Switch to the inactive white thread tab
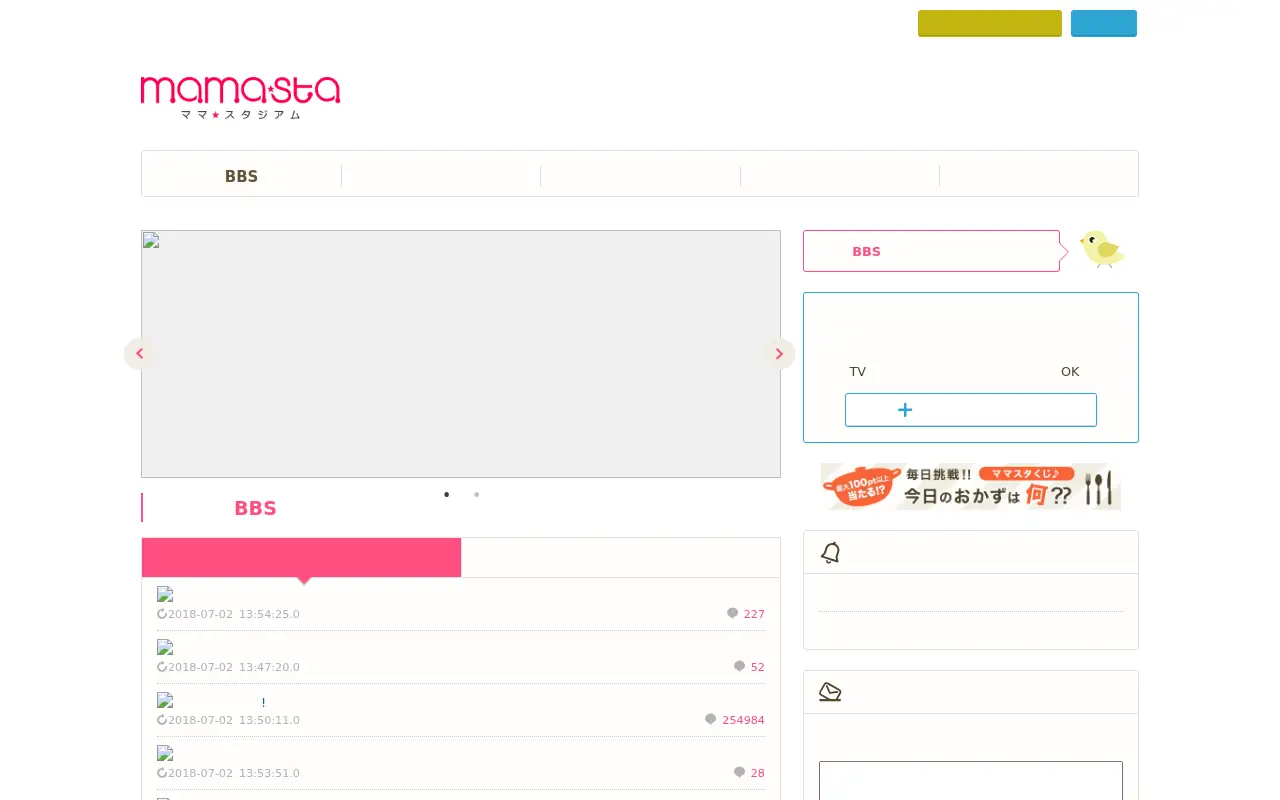The width and height of the screenshot is (1280, 800). pos(620,558)
